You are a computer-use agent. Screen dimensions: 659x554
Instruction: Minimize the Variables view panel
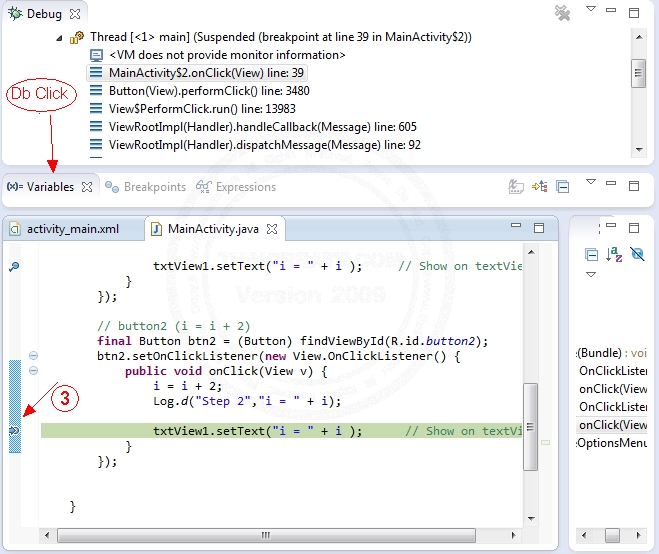click(611, 183)
